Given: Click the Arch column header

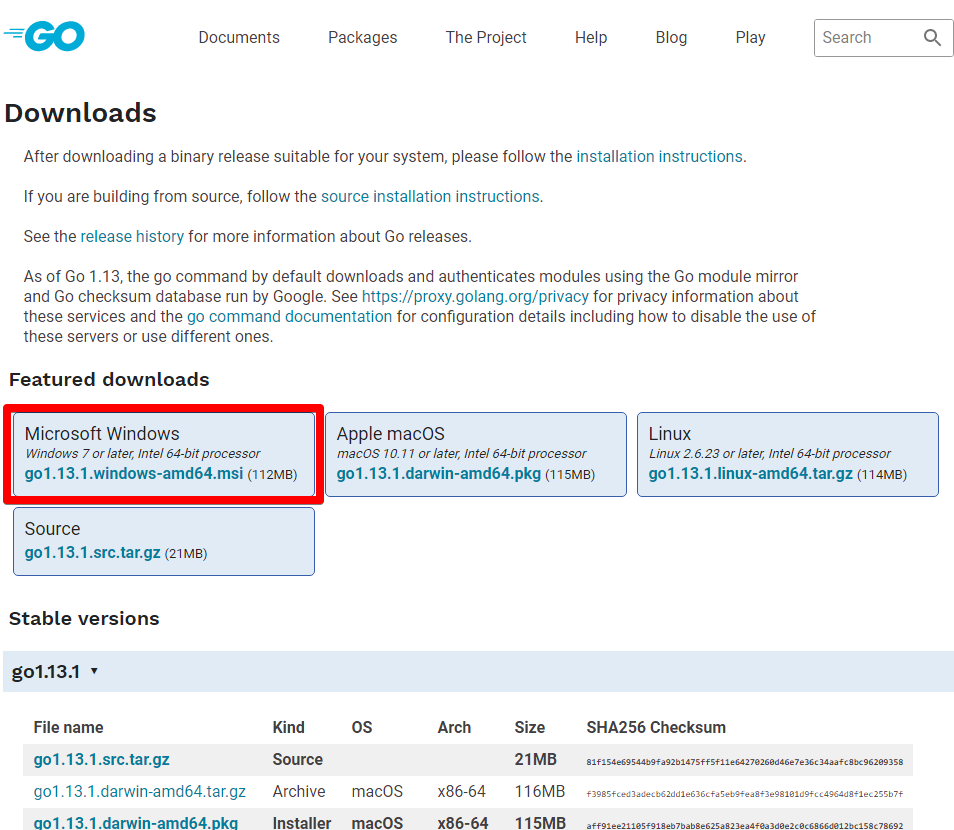Looking at the screenshot, I should (454, 727).
